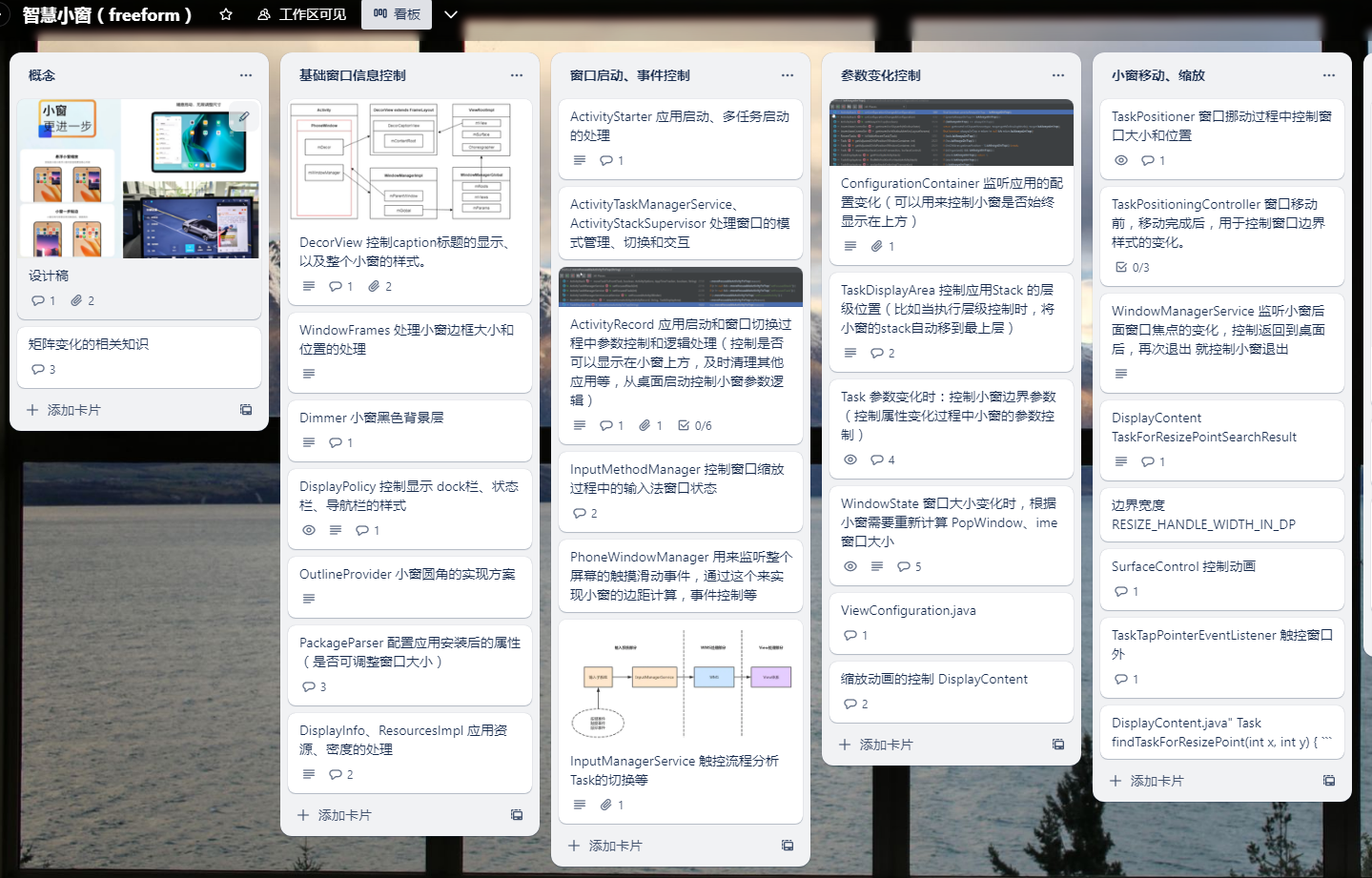Click description icon on OutlineProvider card

point(309,599)
